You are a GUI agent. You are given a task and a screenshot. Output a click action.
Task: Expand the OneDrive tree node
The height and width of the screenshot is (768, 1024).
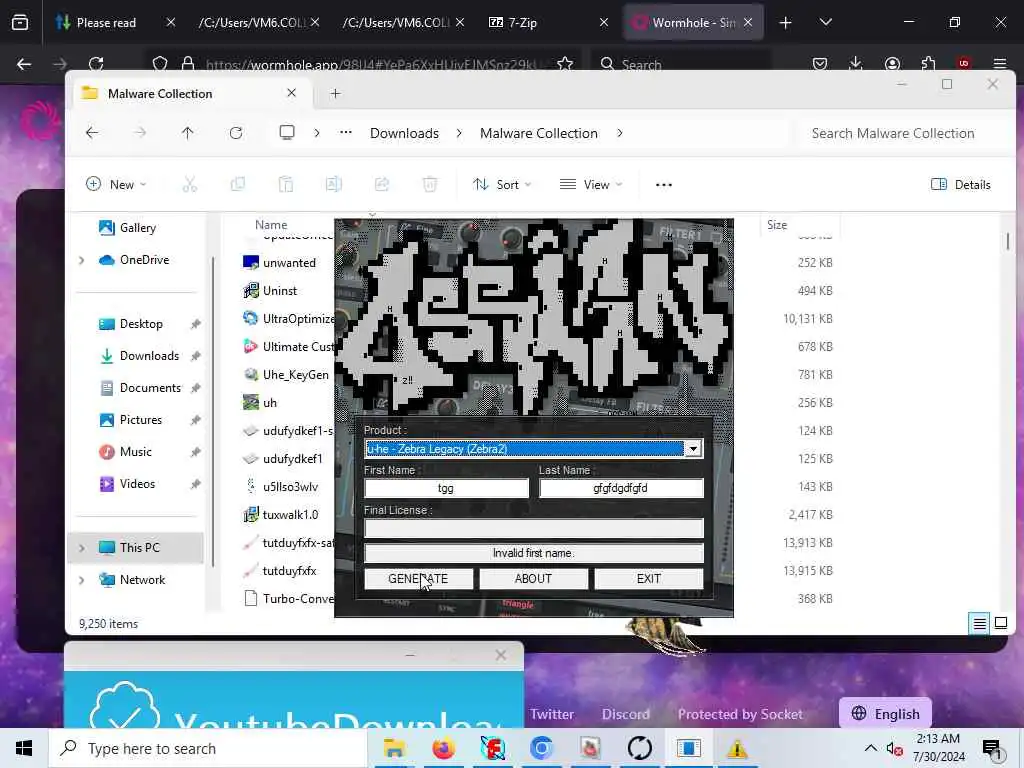tap(82, 260)
